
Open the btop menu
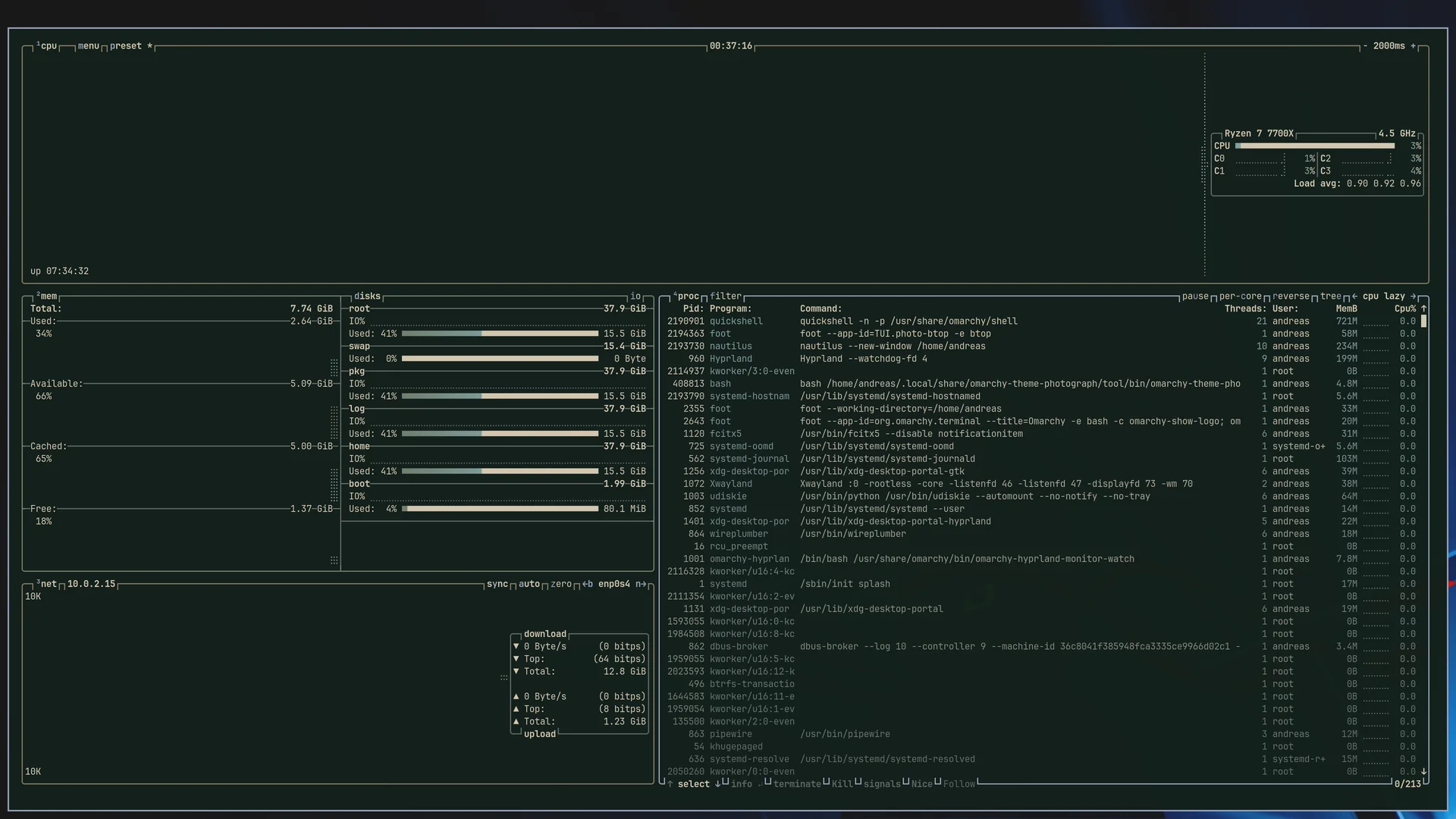coord(88,46)
